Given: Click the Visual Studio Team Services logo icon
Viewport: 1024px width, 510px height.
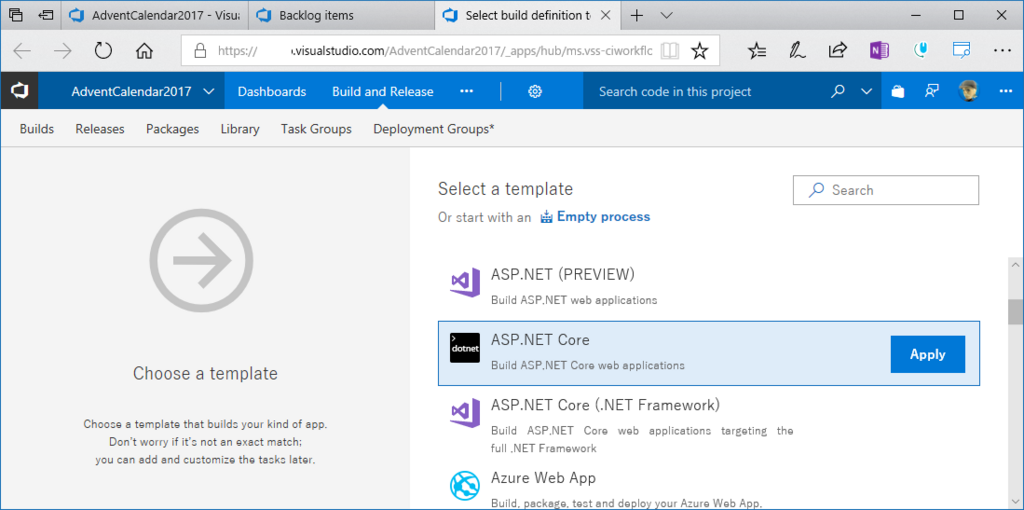Looking at the screenshot, I should coord(20,91).
